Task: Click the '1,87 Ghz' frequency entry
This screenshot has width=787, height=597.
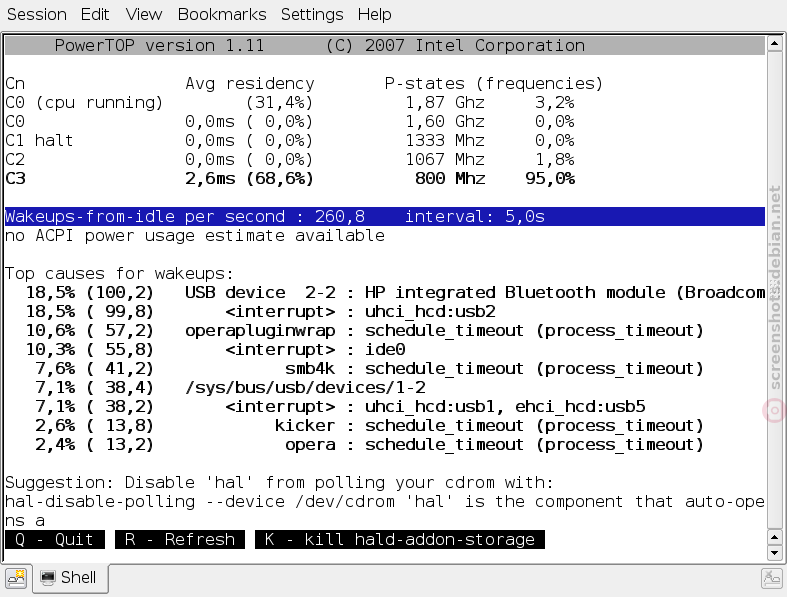Action: click(445, 103)
